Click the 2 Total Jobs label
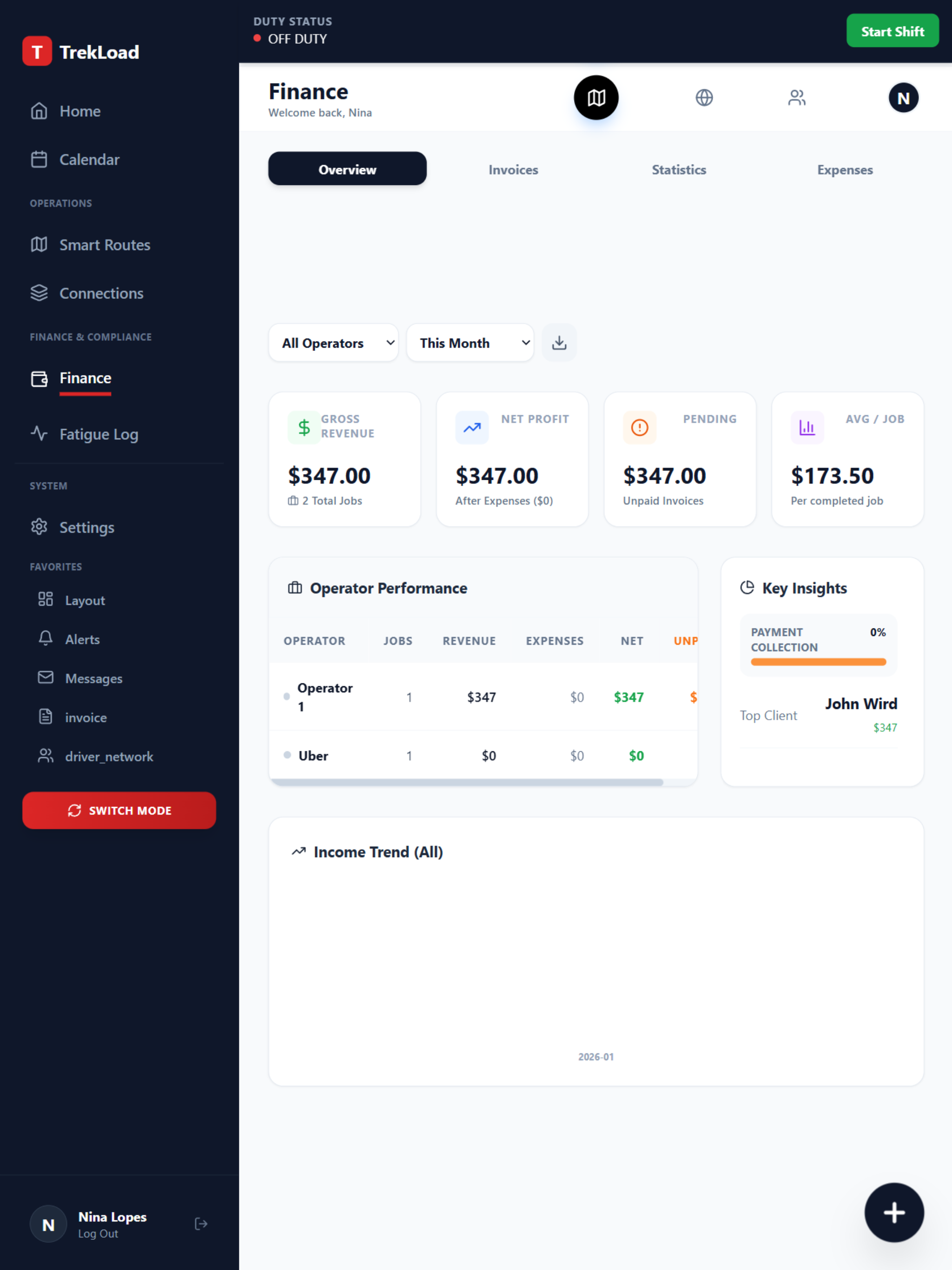952x1270 pixels. (x=332, y=501)
